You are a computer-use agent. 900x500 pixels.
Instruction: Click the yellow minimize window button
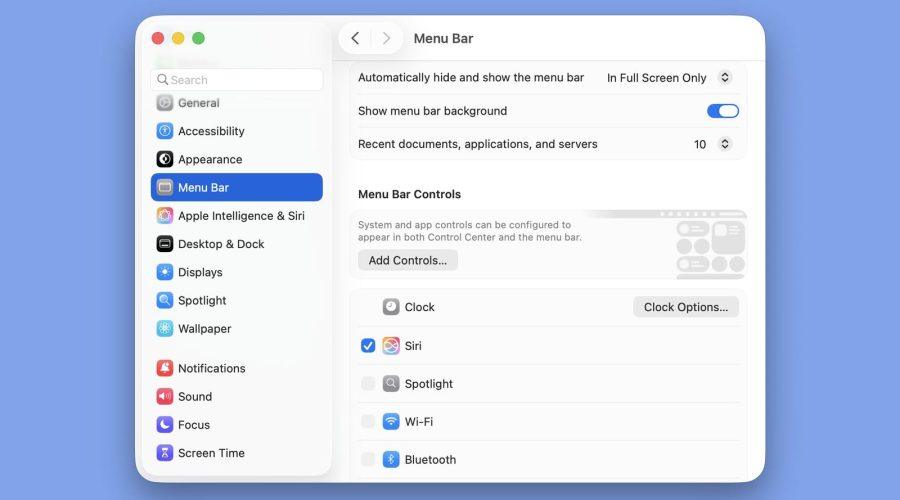178,38
